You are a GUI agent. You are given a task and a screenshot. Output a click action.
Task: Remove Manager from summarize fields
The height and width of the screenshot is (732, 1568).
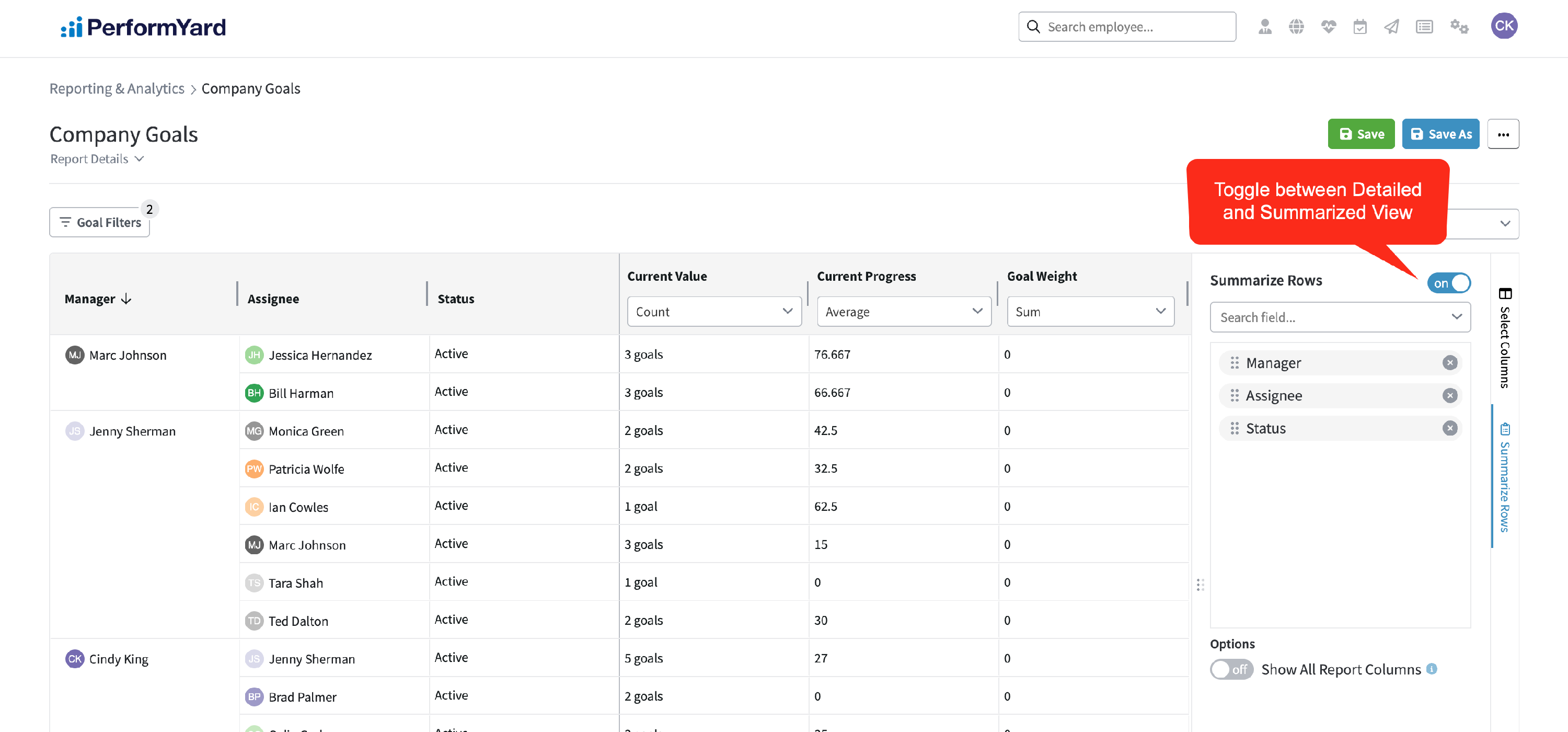[x=1449, y=363]
